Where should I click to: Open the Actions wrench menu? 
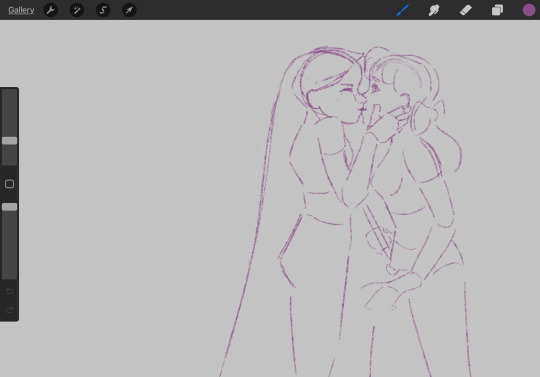click(x=51, y=10)
